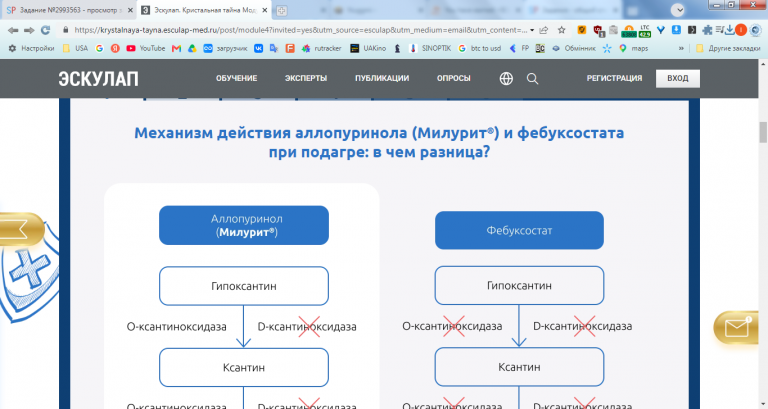Click the Фебуксостат blue box

pos(519,230)
